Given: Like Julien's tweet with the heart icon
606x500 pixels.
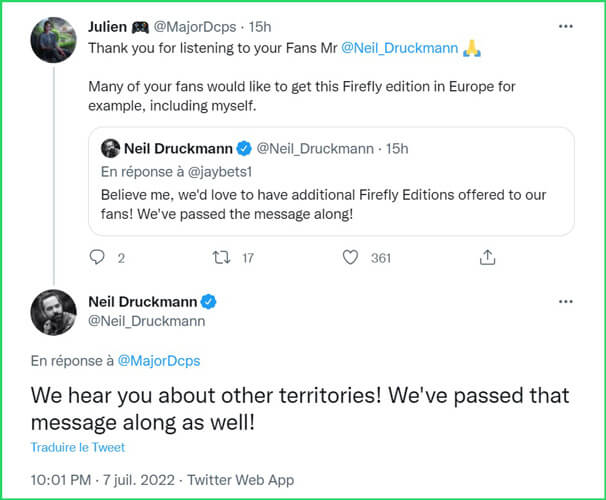Looking at the screenshot, I should (x=350, y=258).
